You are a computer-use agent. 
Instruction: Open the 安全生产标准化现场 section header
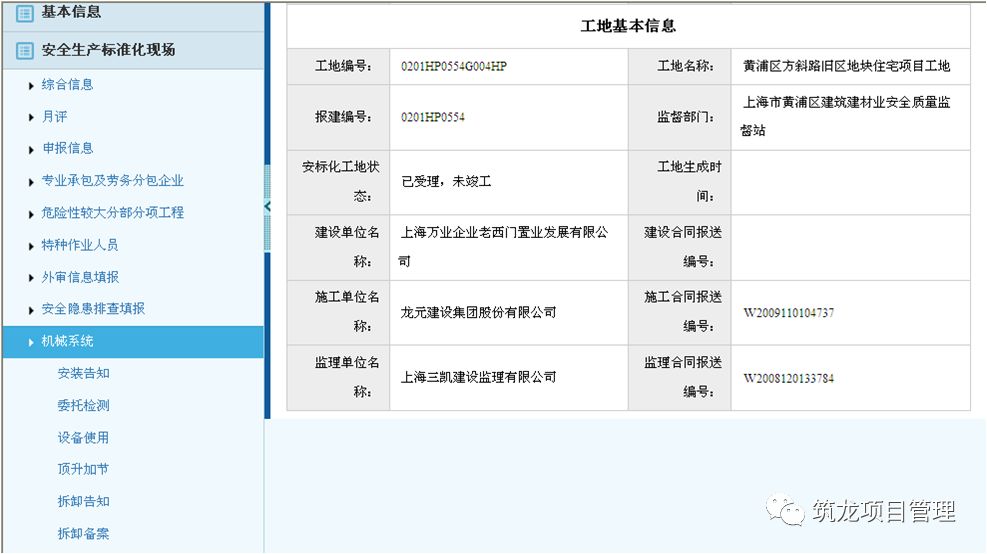click(x=133, y=50)
